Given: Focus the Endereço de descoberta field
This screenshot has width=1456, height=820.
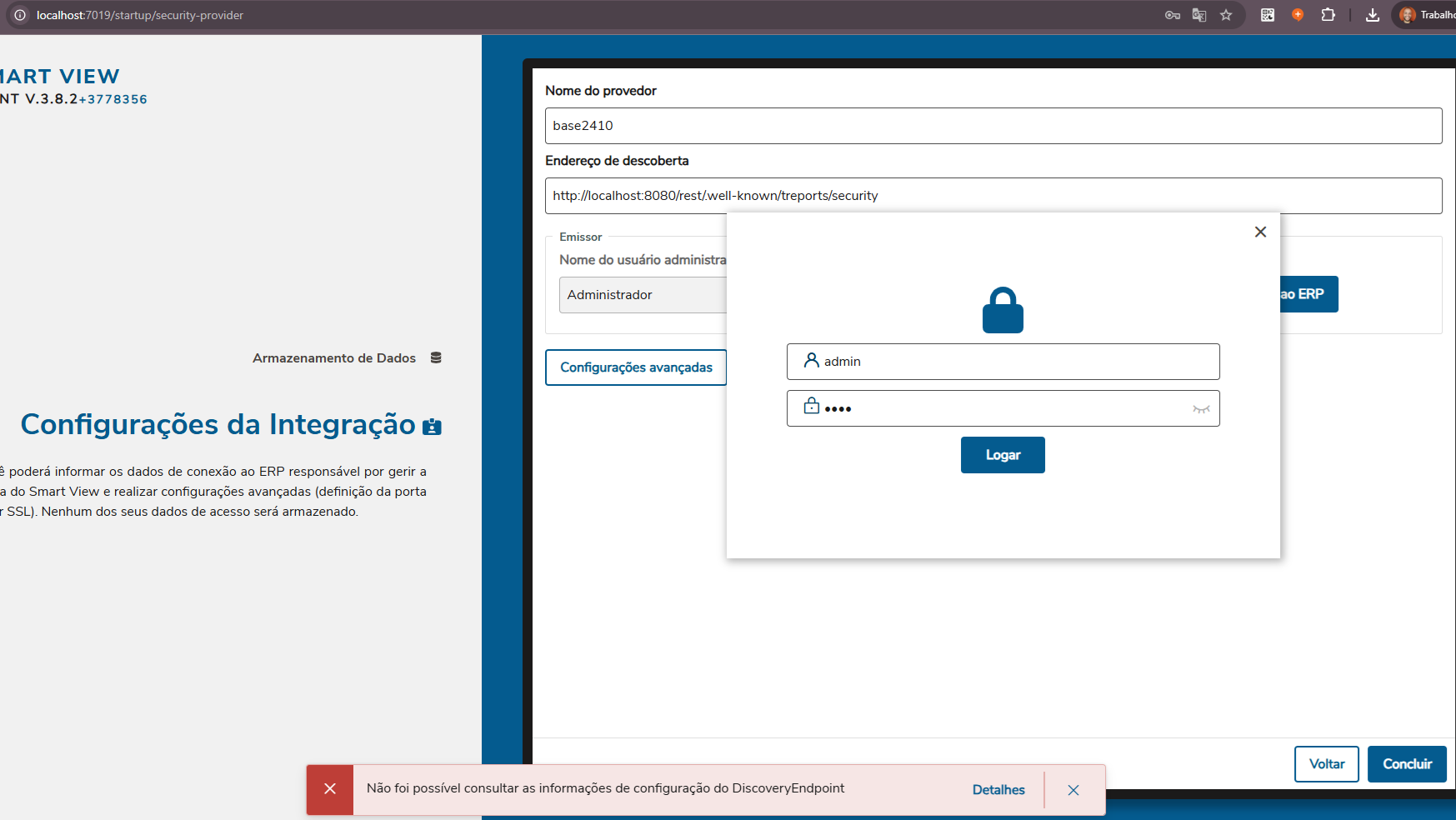Looking at the screenshot, I should tap(993, 196).
